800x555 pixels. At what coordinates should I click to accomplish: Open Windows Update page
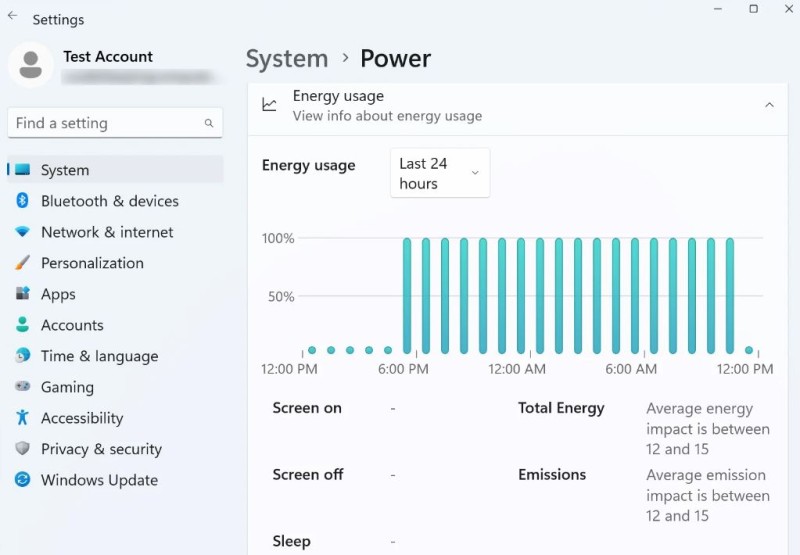115,480
